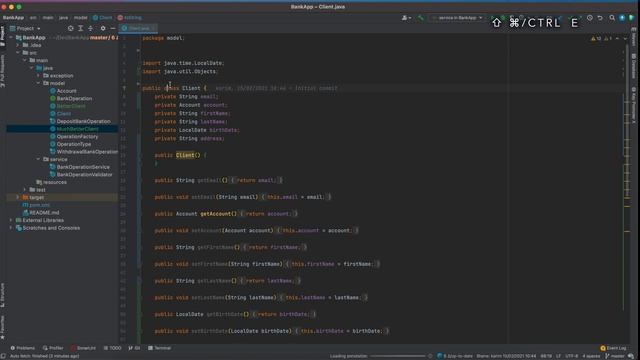Click the Client breadcrumb in navigation bar
This screenshot has width=640, height=360.
click(x=102, y=18)
